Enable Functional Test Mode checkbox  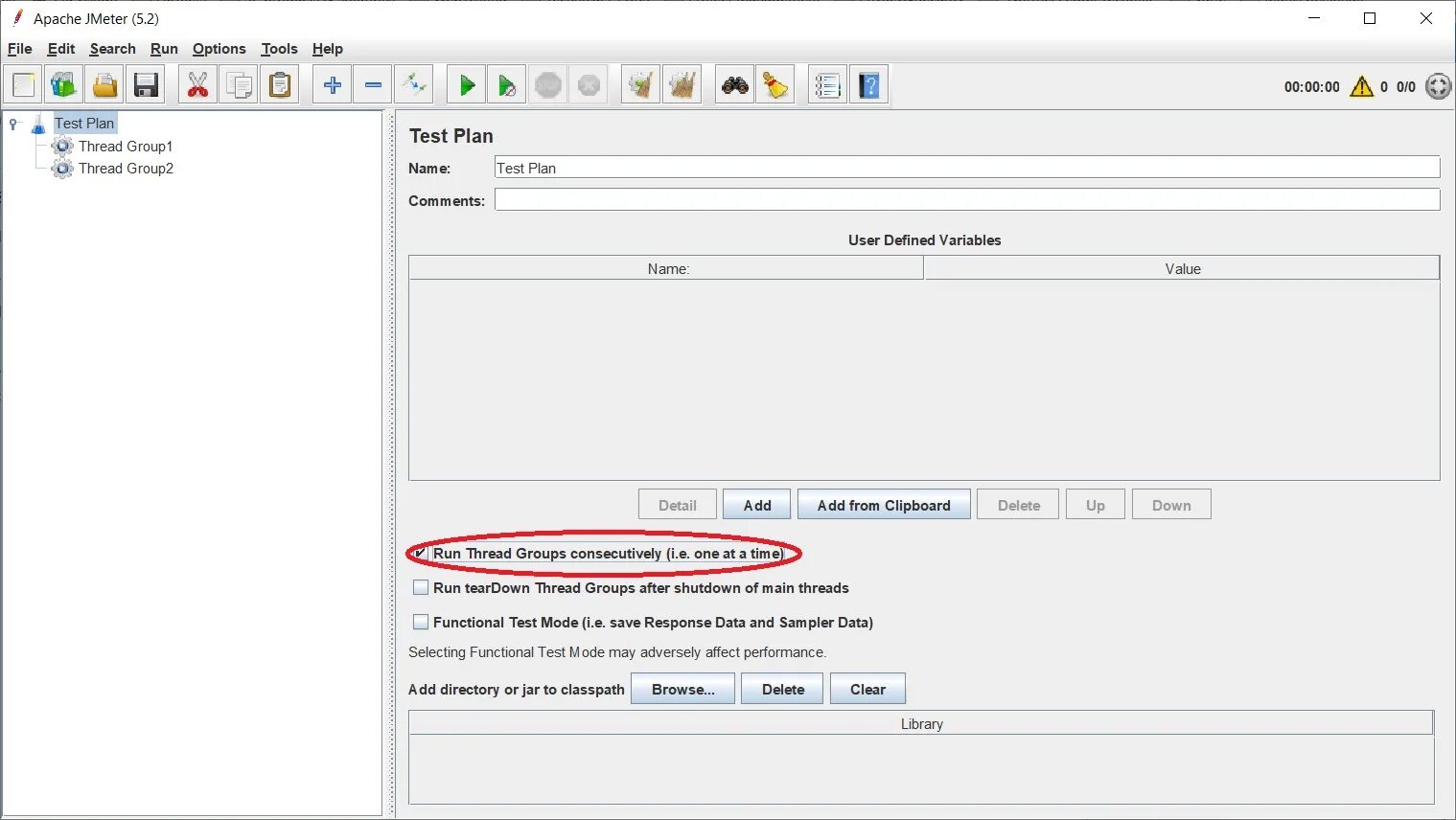[x=421, y=622]
